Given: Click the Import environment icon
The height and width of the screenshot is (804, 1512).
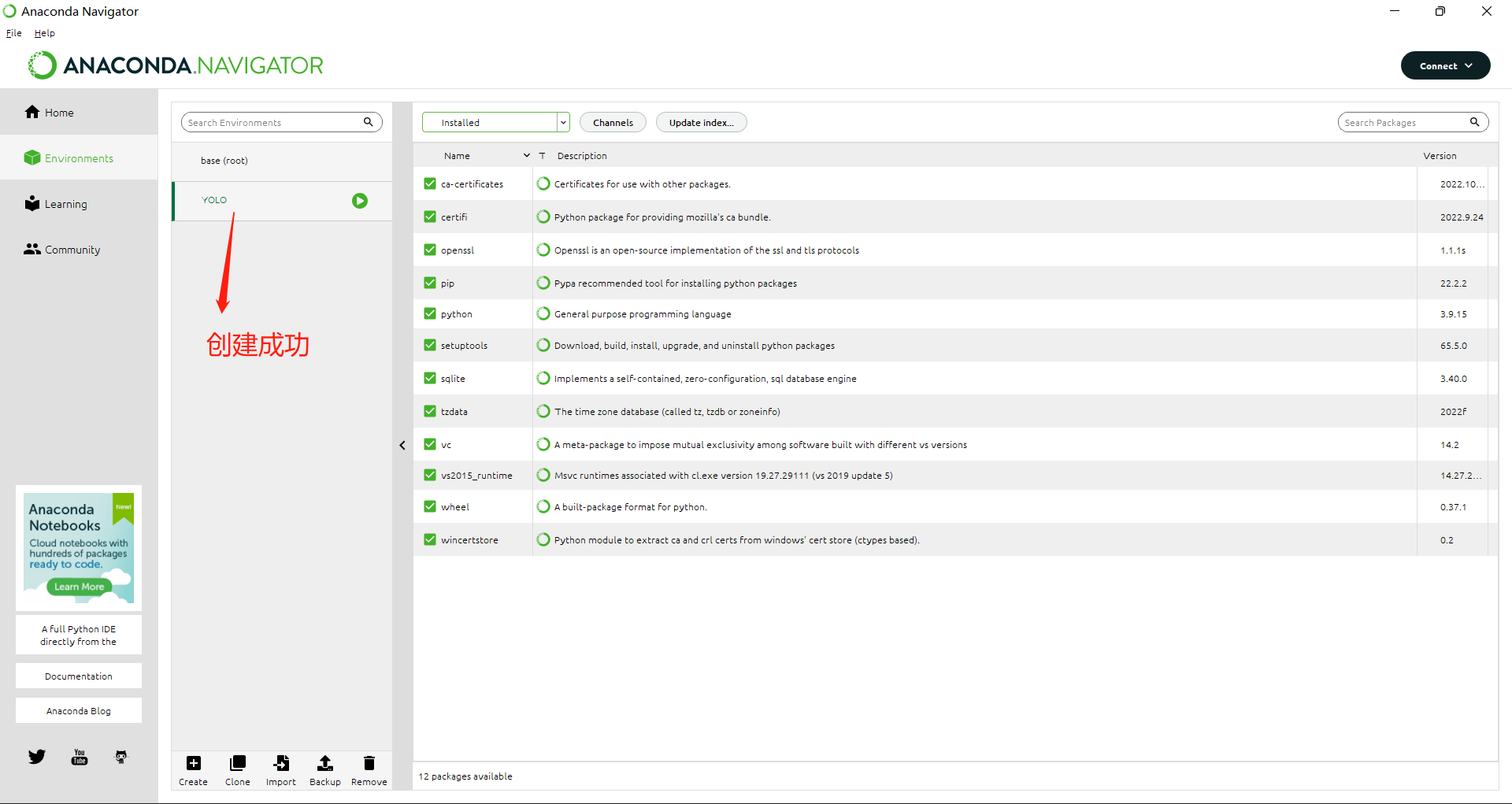Looking at the screenshot, I should point(281,763).
